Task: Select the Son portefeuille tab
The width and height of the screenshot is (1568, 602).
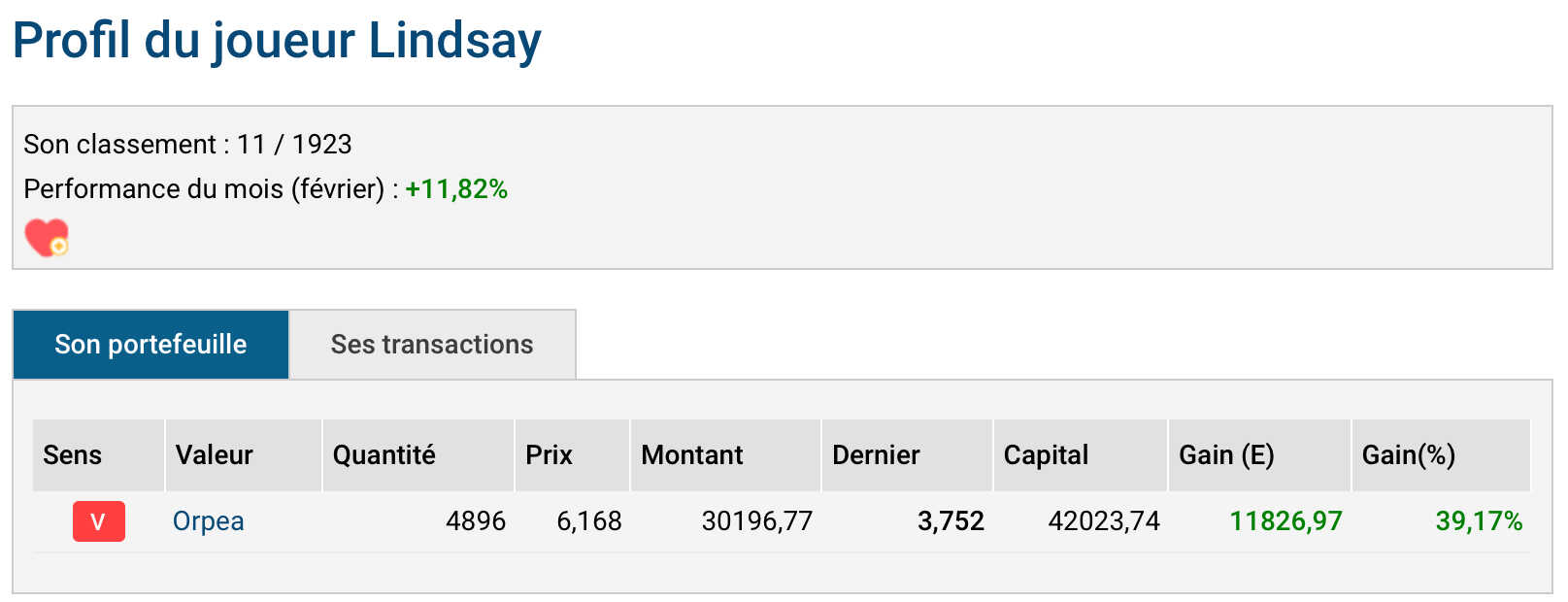Action: coord(150,344)
